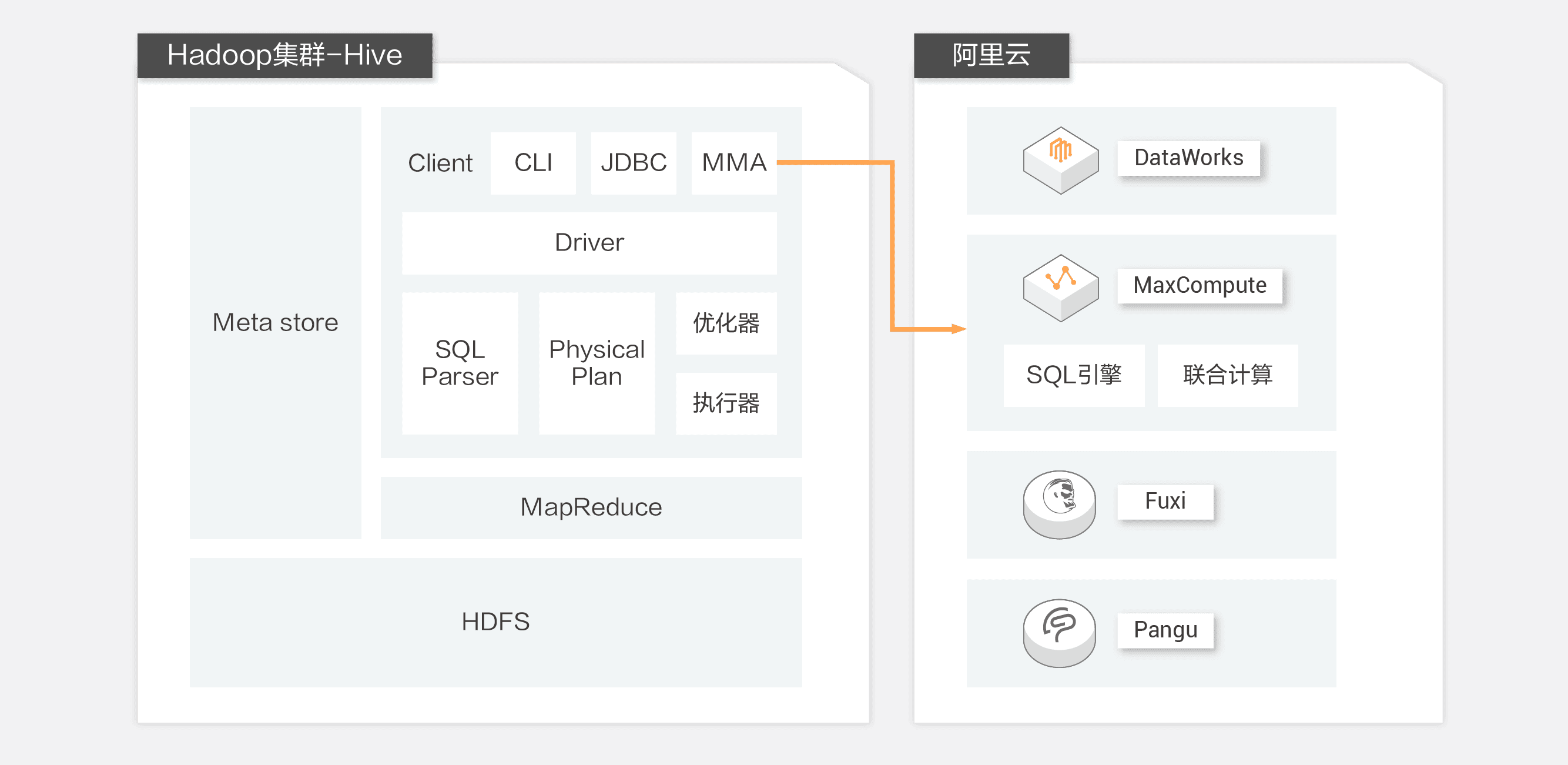1568x765 pixels.
Task: Open the 阿里云 header tab
Action: [x=991, y=55]
